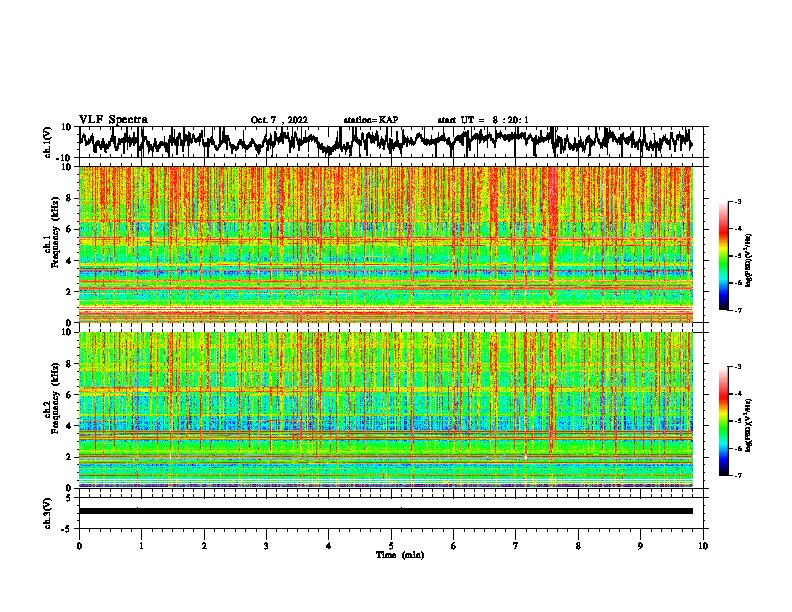Click the ch.1 spectrogram color scale bar
This screenshot has width=792, height=612.
point(723,256)
